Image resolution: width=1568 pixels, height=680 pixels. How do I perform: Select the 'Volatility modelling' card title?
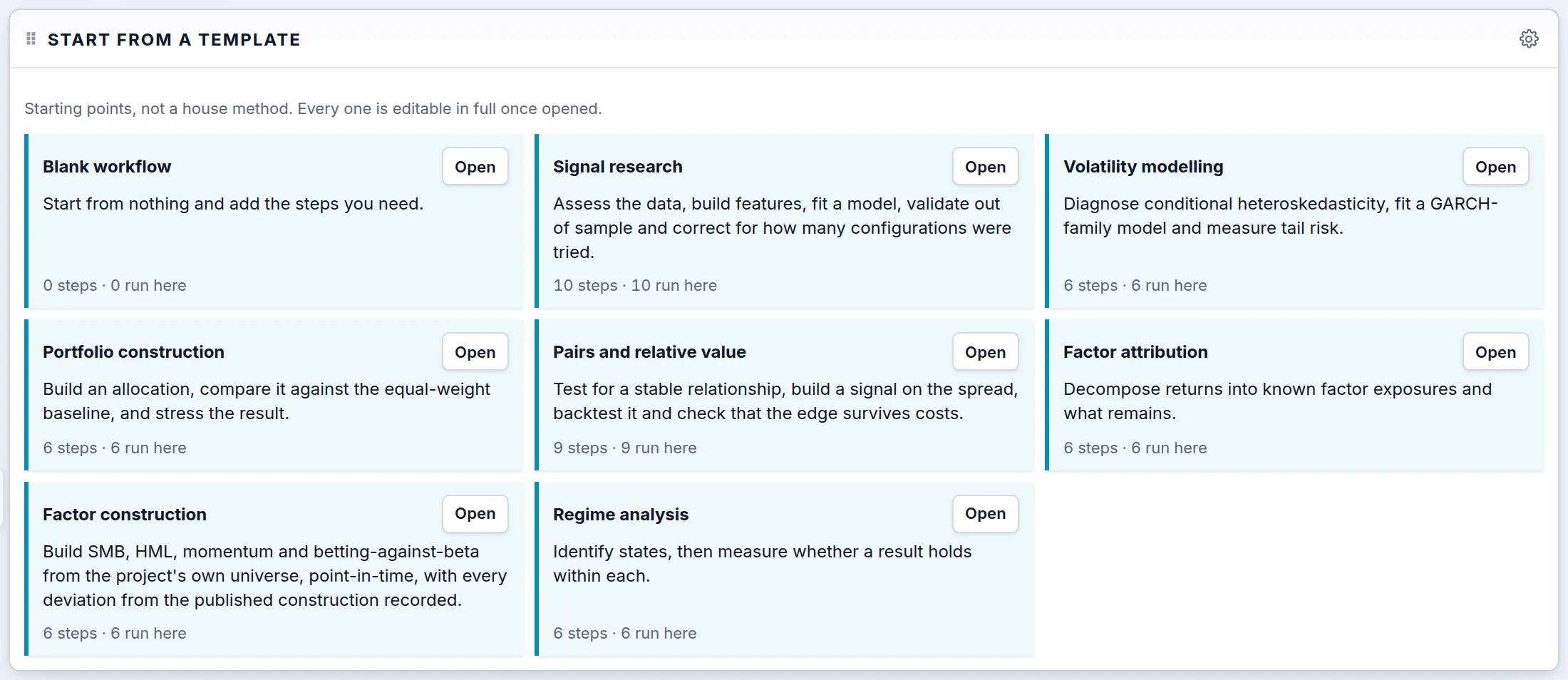(1143, 167)
